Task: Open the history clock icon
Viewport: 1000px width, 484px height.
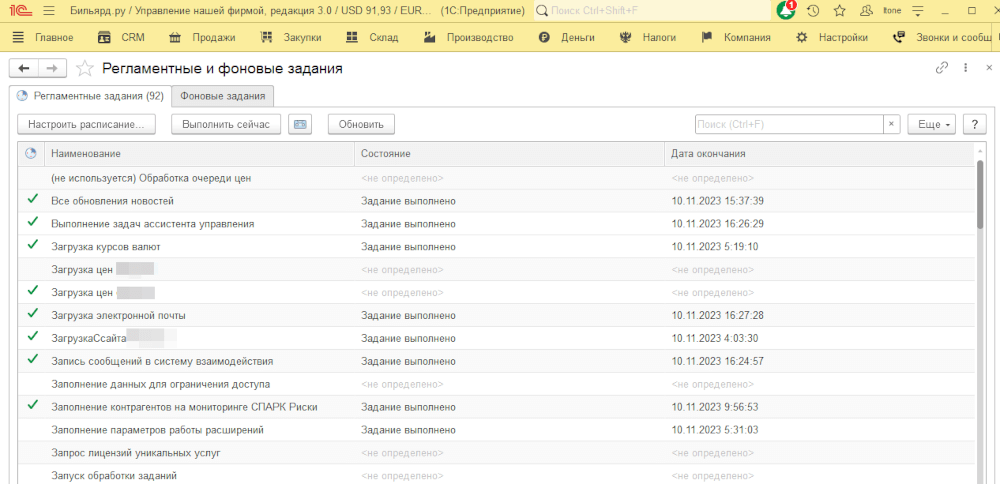Action: [x=813, y=10]
